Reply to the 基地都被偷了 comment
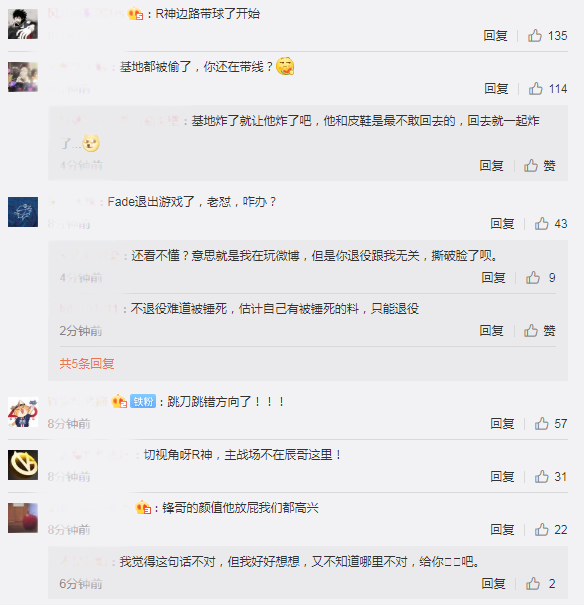Image resolution: width=584 pixels, height=605 pixels. coord(496,89)
